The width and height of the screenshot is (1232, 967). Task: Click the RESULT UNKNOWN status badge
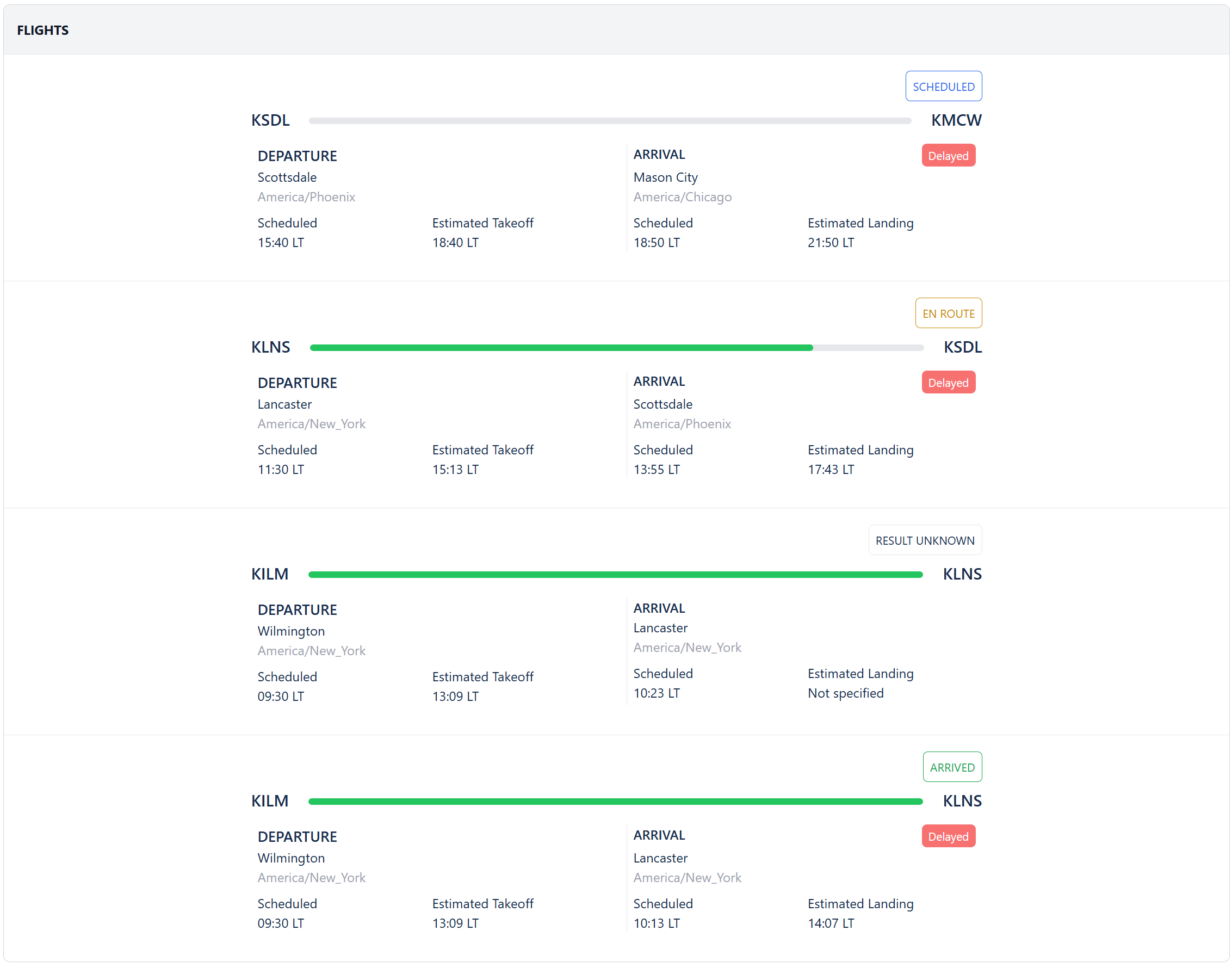point(924,540)
